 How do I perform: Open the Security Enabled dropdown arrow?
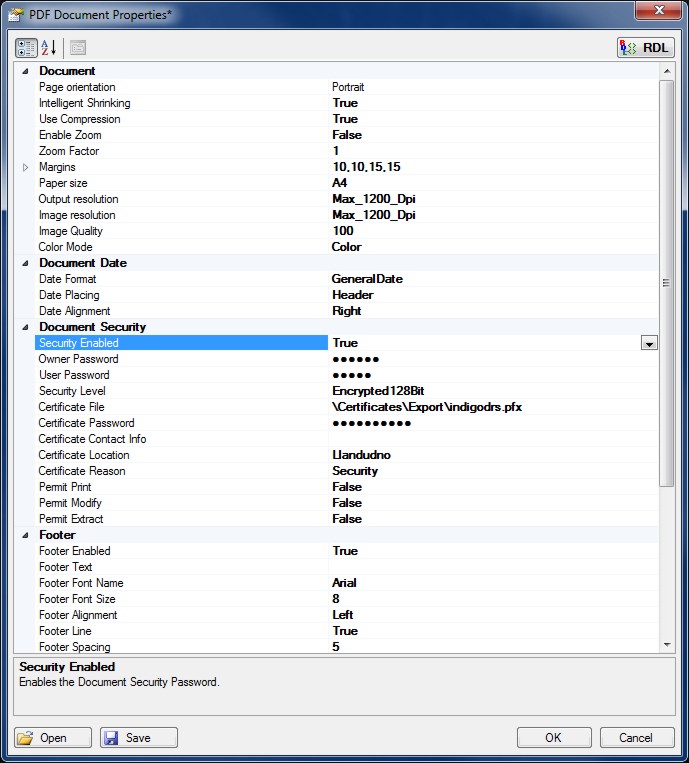[x=649, y=343]
